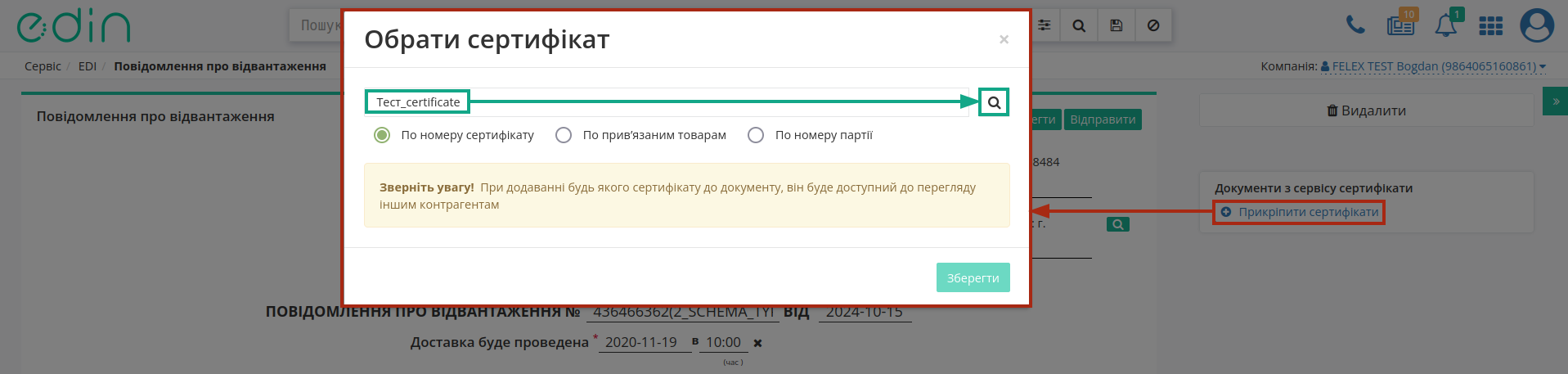Click the 'Видалити' delete button
Viewport: 1568px width, 374px height.
(1366, 110)
